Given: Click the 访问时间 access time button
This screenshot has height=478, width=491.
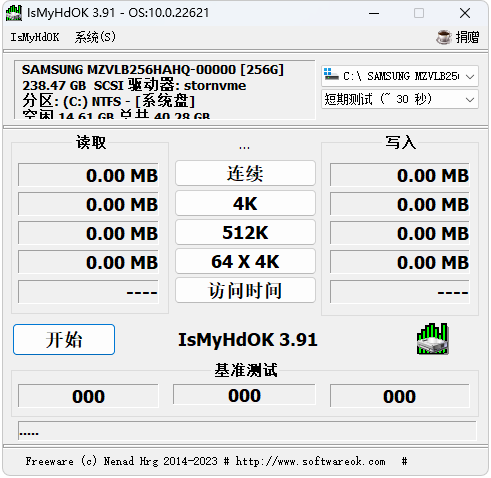Looking at the screenshot, I should click(x=245, y=290).
